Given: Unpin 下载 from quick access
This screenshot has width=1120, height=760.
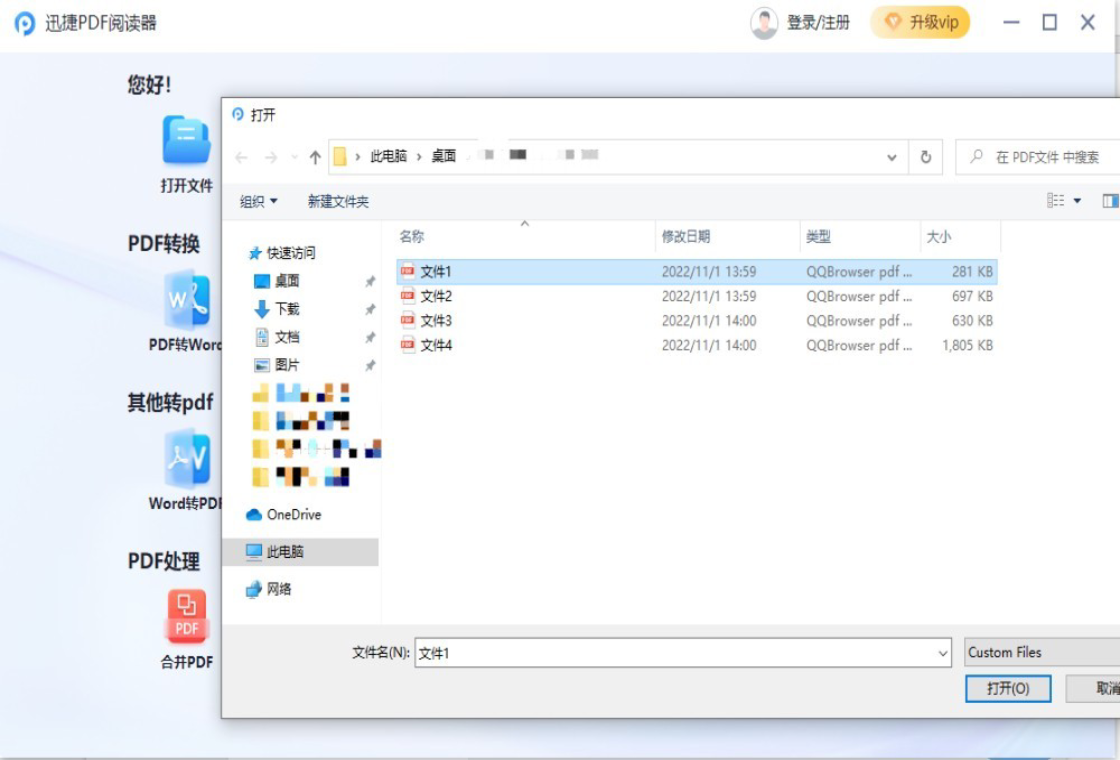Looking at the screenshot, I should pos(370,309).
